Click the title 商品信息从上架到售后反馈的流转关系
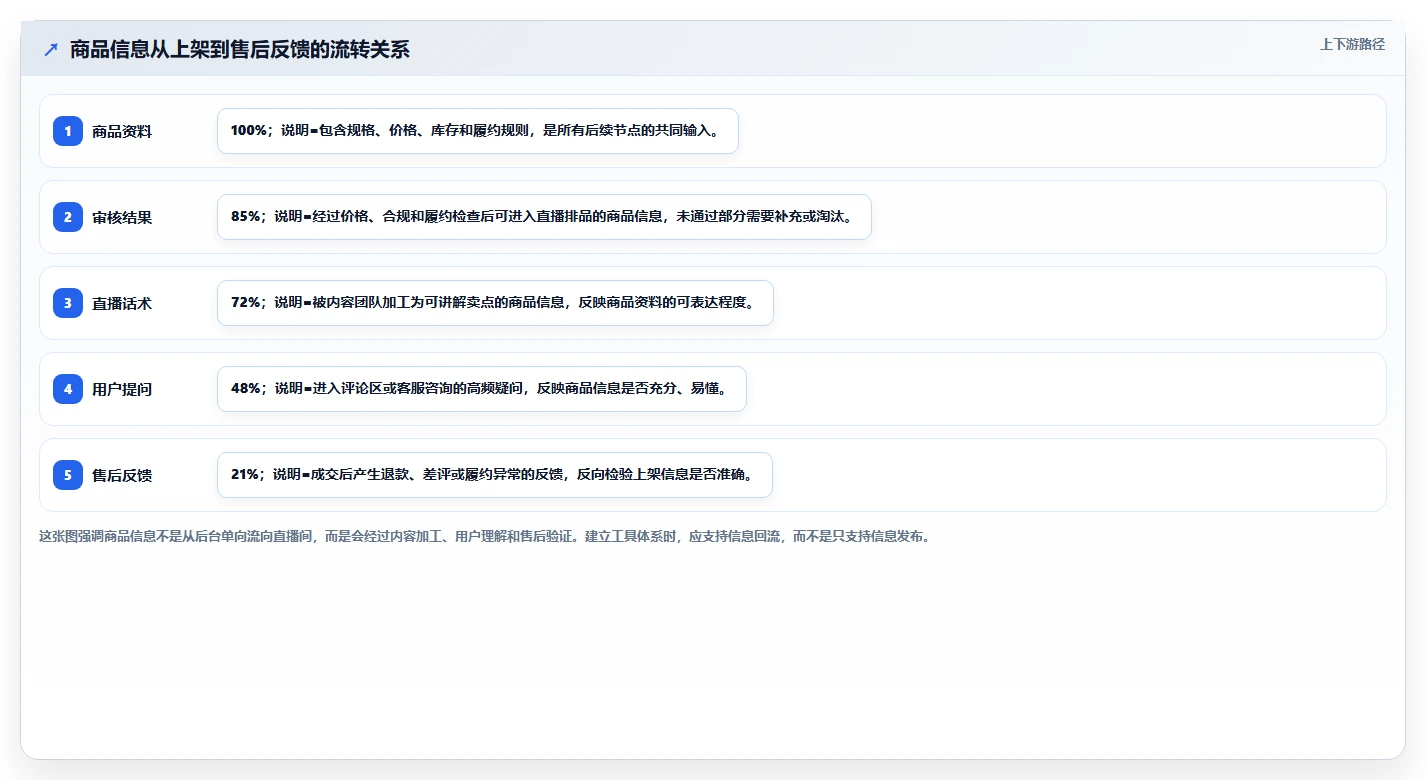Image resolution: width=1426 pixels, height=780 pixels. (x=240, y=49)
